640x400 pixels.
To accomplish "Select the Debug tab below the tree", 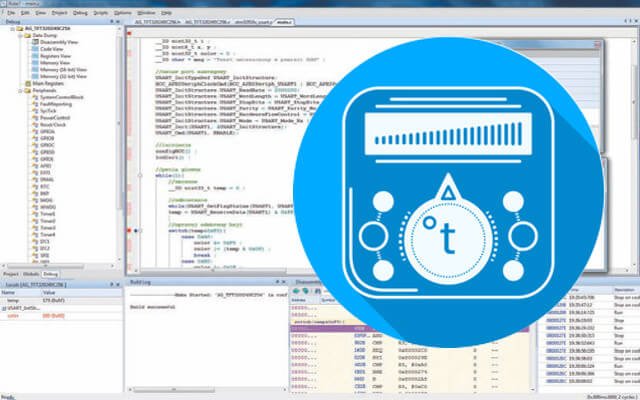I will (x=50, y=274).
